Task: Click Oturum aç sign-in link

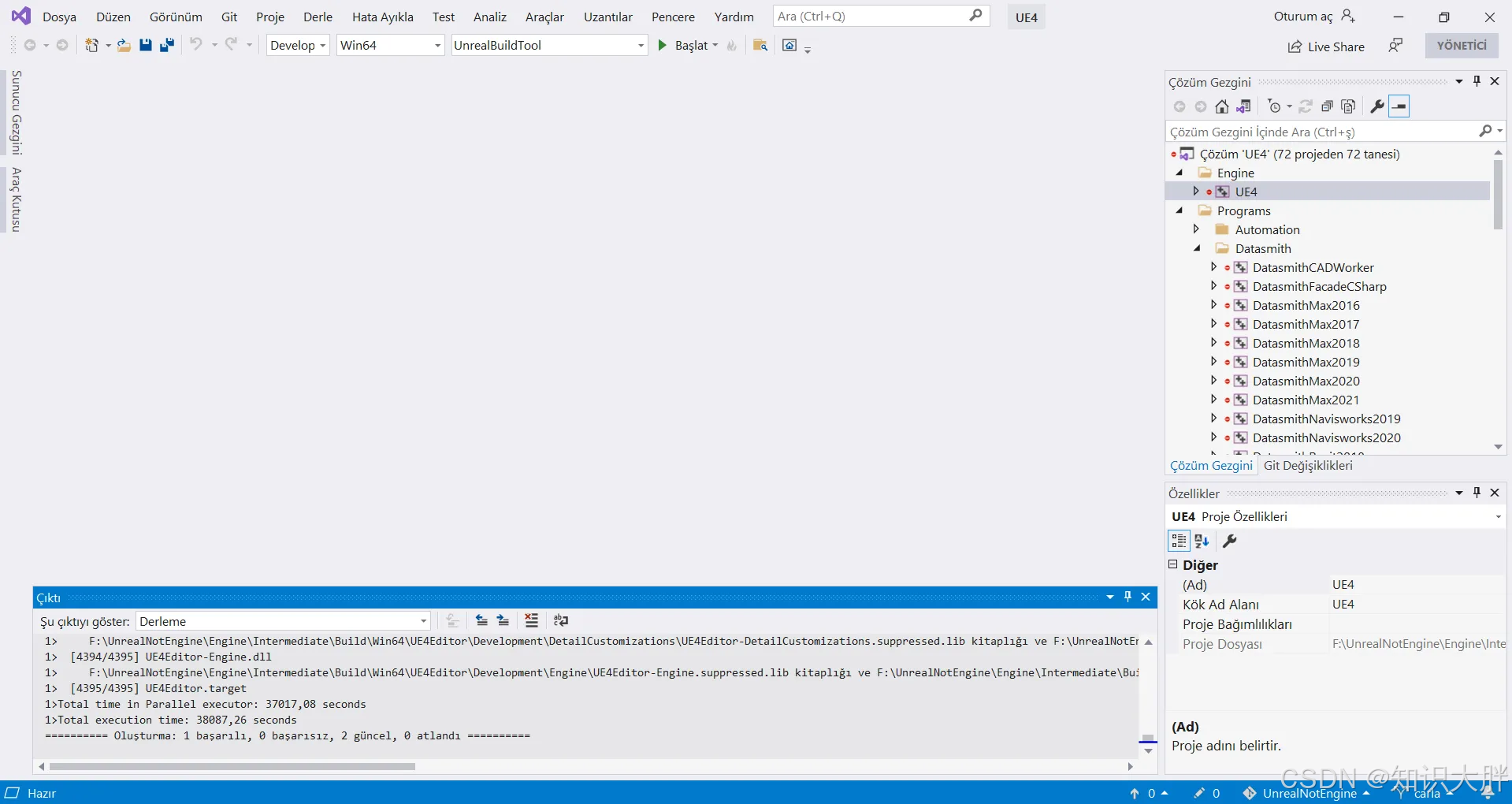Action: (x=1303, y=16)
